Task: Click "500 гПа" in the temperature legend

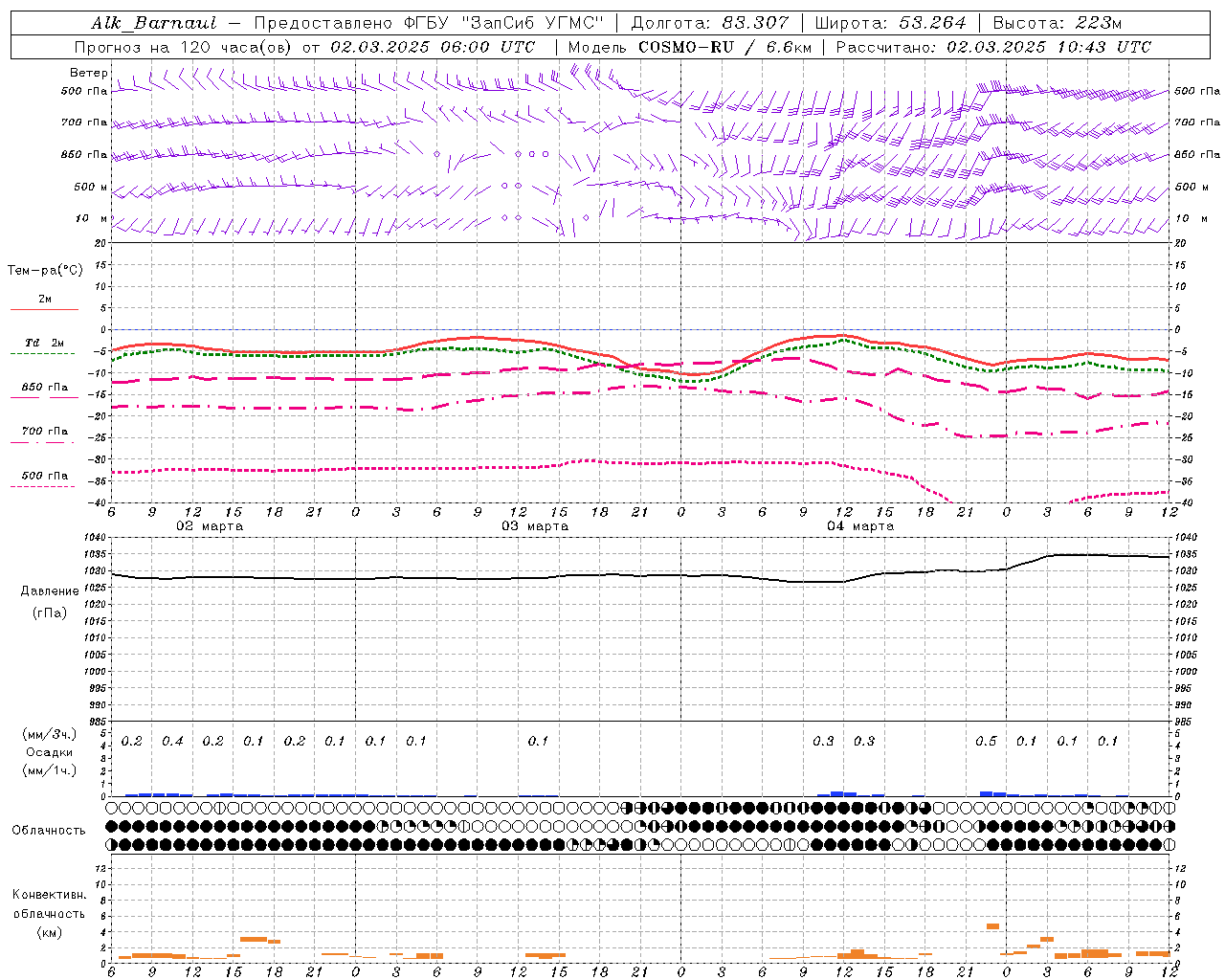Action: [x=45, y=476]
